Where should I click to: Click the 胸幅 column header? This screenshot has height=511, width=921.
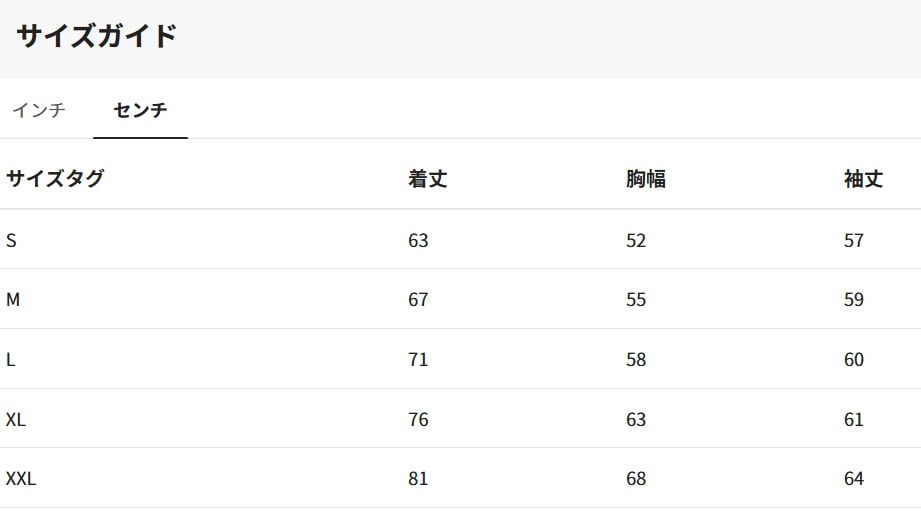pyautogui.click(x=646, y=179)
